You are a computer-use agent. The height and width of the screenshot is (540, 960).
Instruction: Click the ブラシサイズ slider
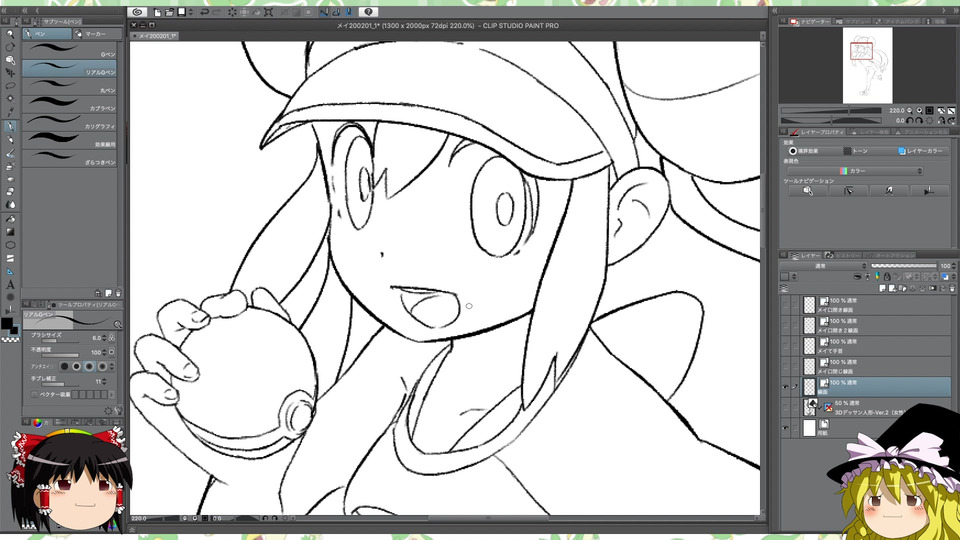[60, 341]
